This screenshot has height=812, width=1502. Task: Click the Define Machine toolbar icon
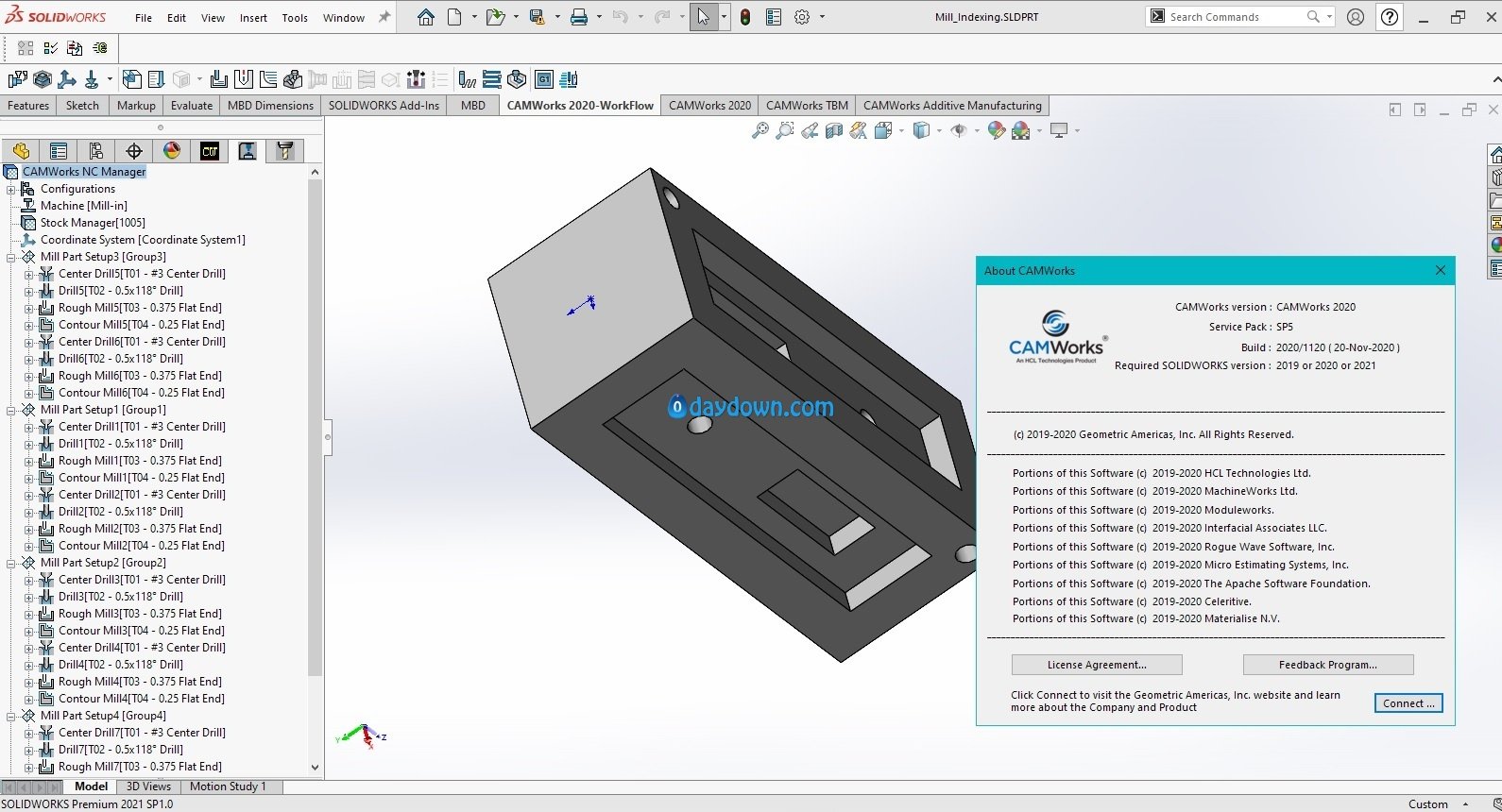(18, 79)
